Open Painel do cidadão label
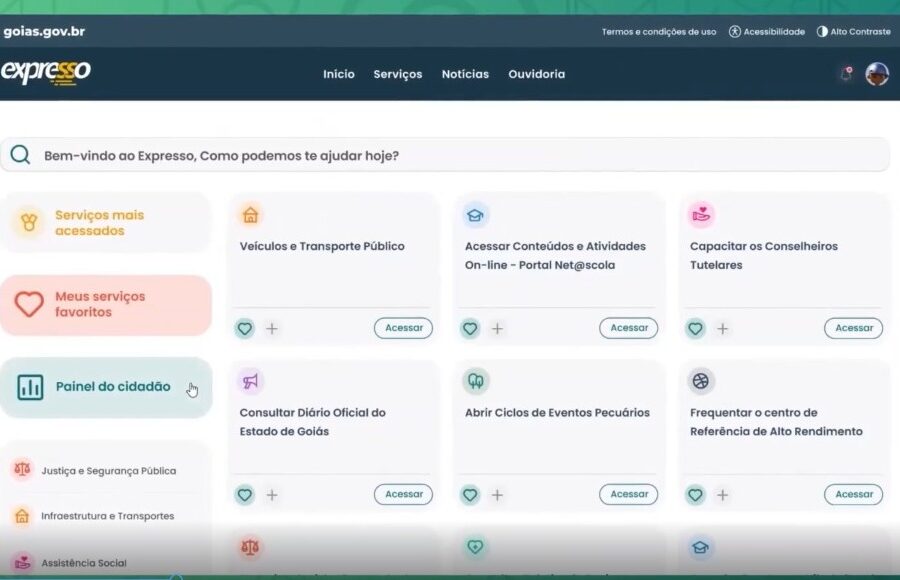Image resolution: width=900 pixels, height=580 pixels. pyautogui.click(x=113, y=386)
